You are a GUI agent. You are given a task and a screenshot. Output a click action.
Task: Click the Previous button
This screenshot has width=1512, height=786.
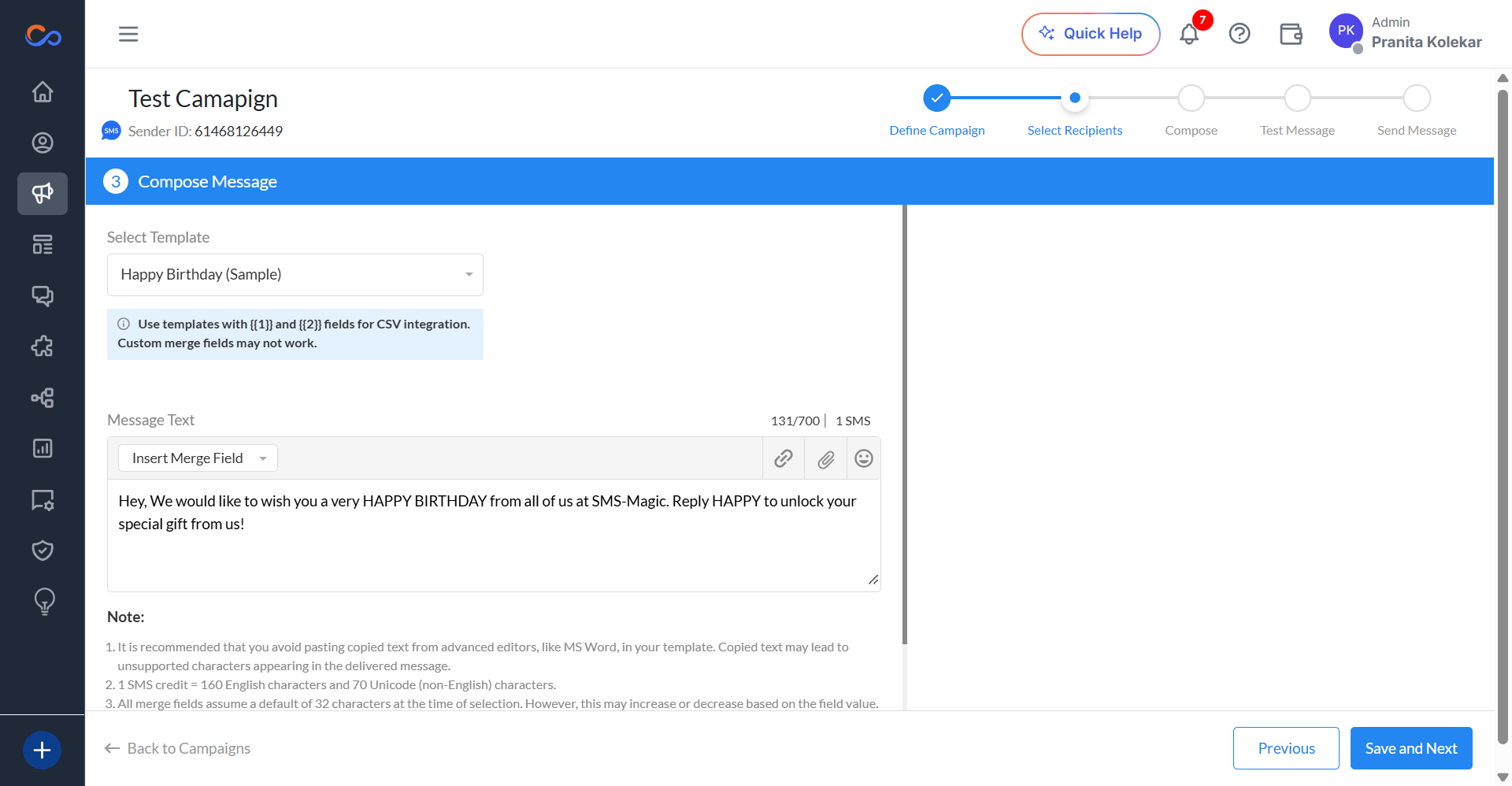[1286, 748]
